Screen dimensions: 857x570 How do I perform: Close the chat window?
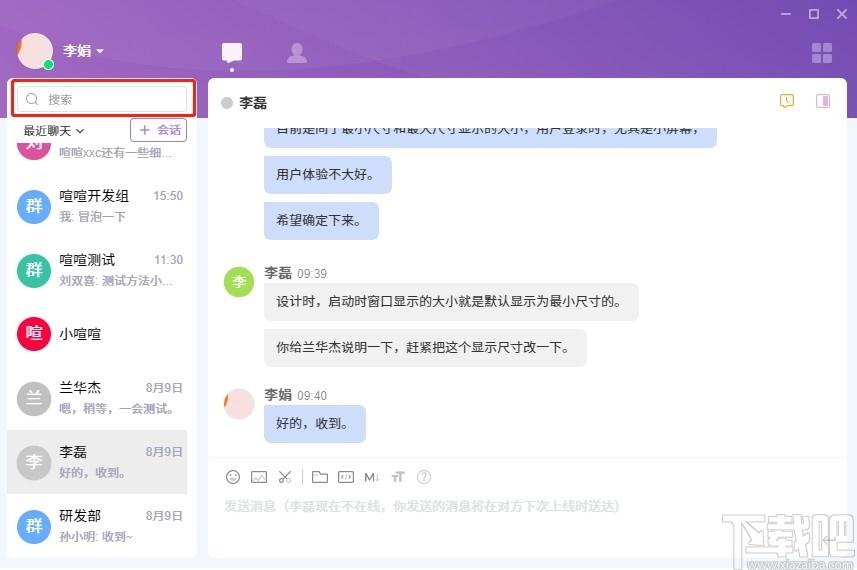pyautogui.click(x=842, y=14)
